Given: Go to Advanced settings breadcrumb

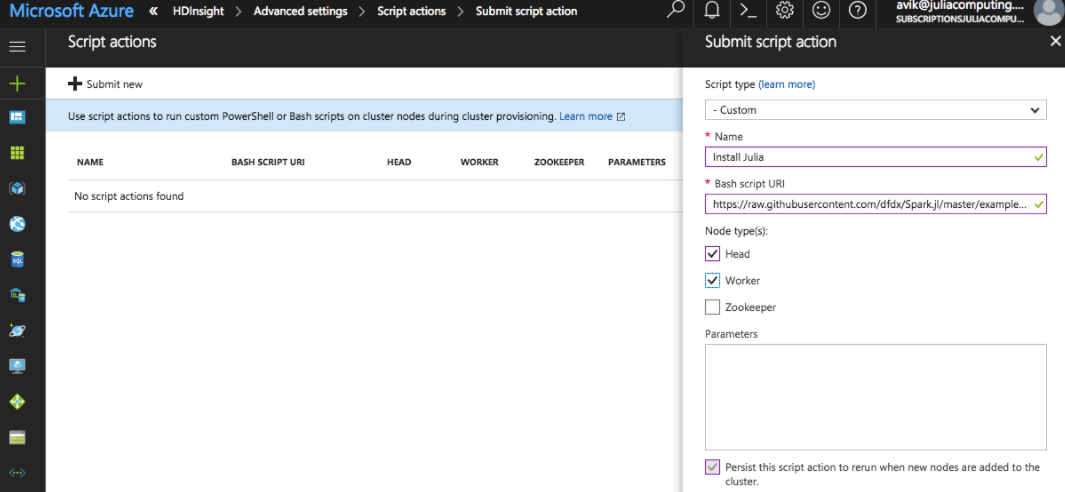Looking at the screenshot, I should coord(300,11).
